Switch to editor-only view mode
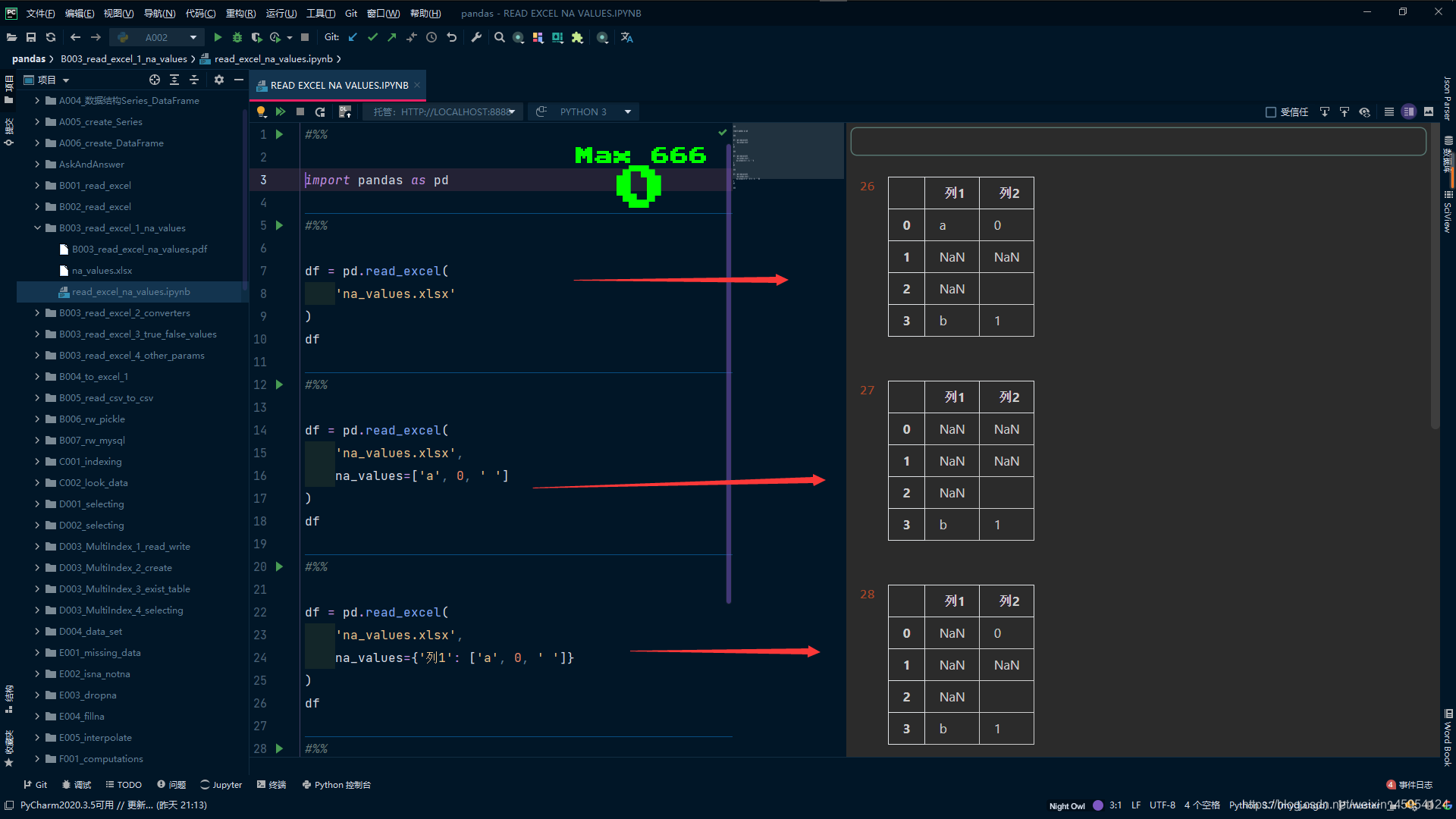 pyautogui.click(x=1389, y=111)
